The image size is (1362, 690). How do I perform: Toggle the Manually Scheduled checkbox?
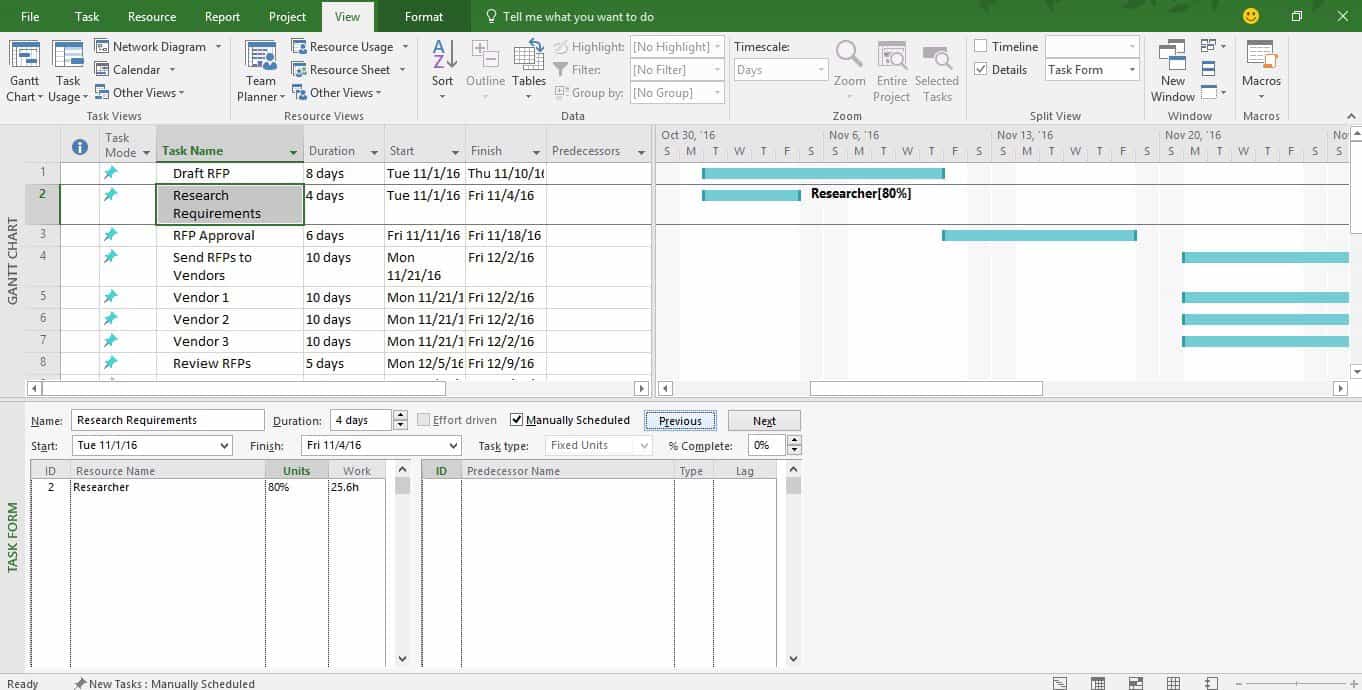[x=517, y=420]
